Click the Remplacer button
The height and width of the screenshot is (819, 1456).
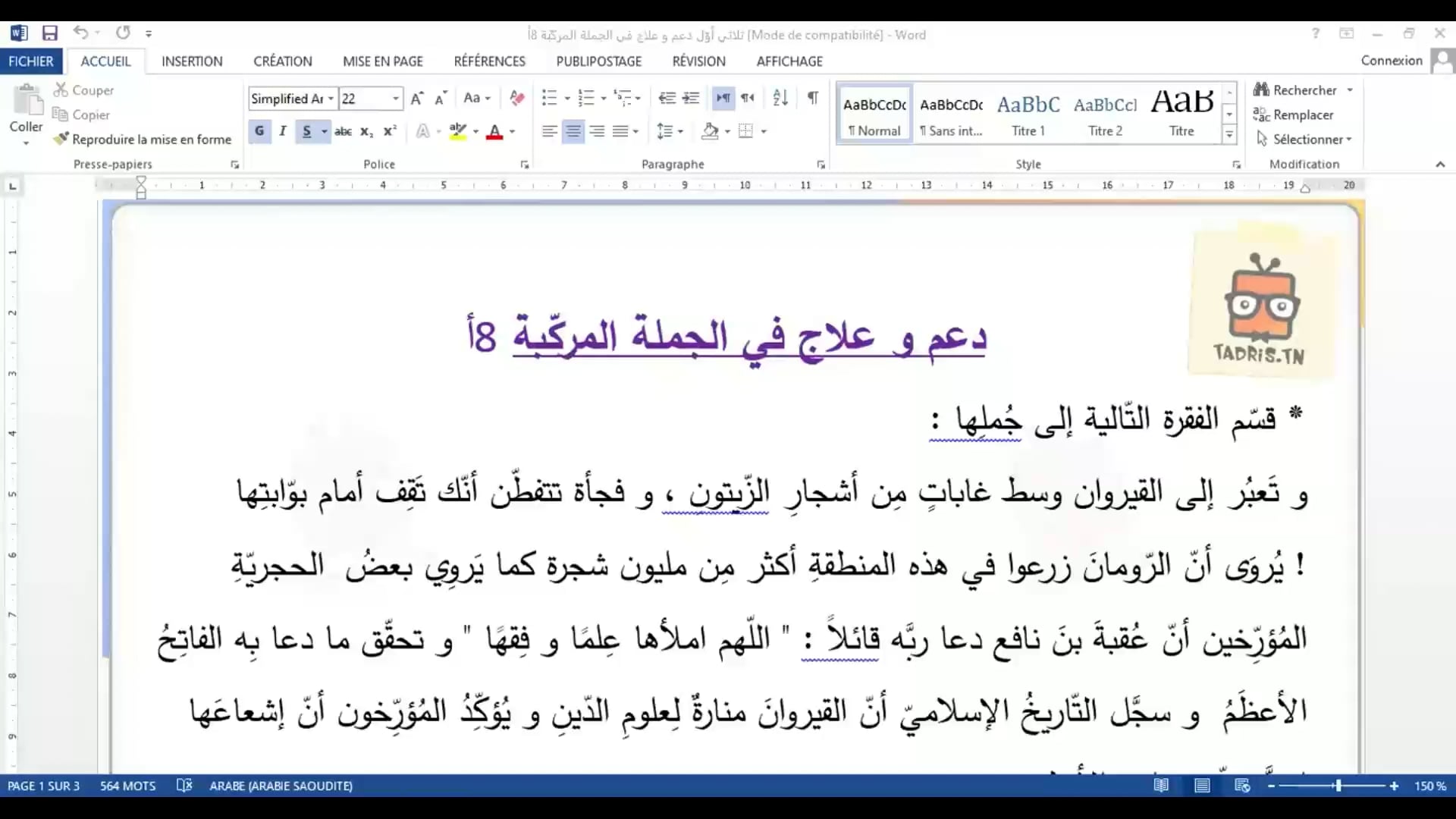click(1294, 115)
